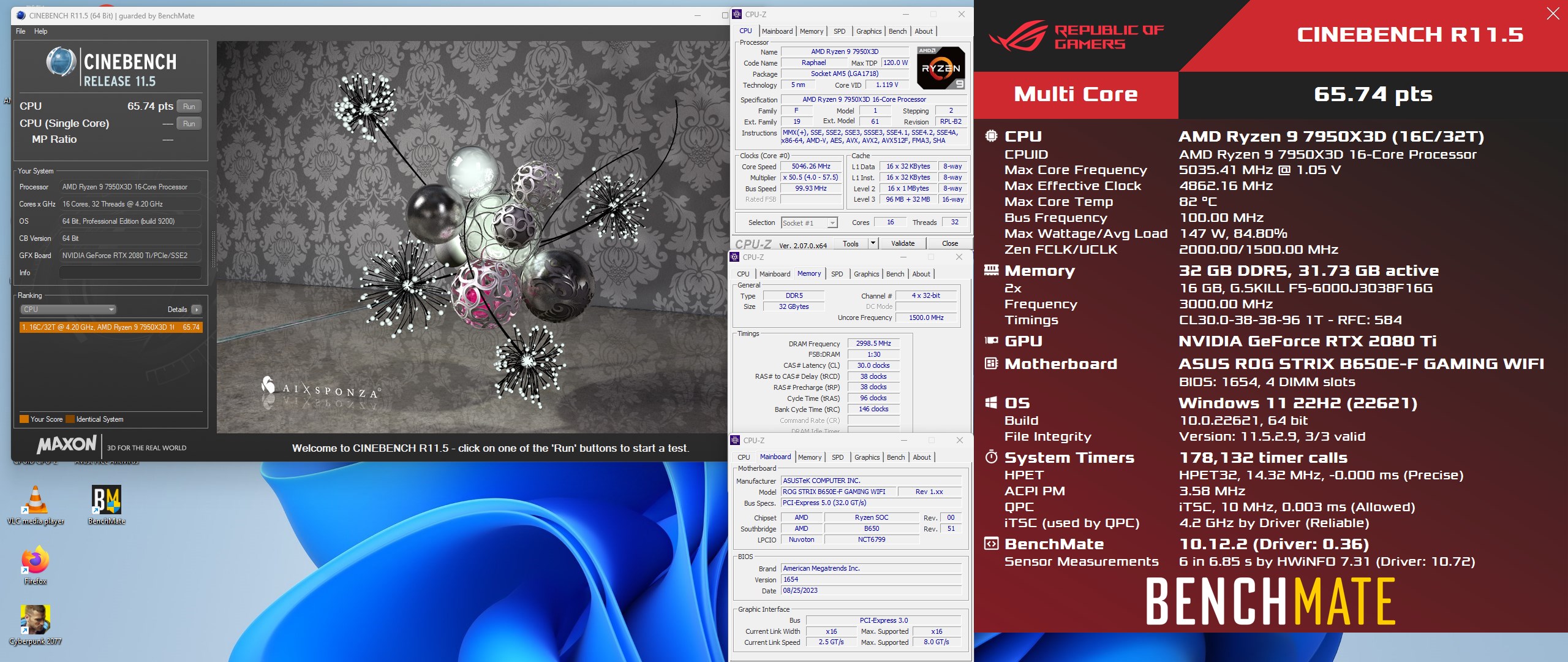Click the BIOS Version value 1654
This screenshot has height=662, width=1568.
tap(872, 579)
